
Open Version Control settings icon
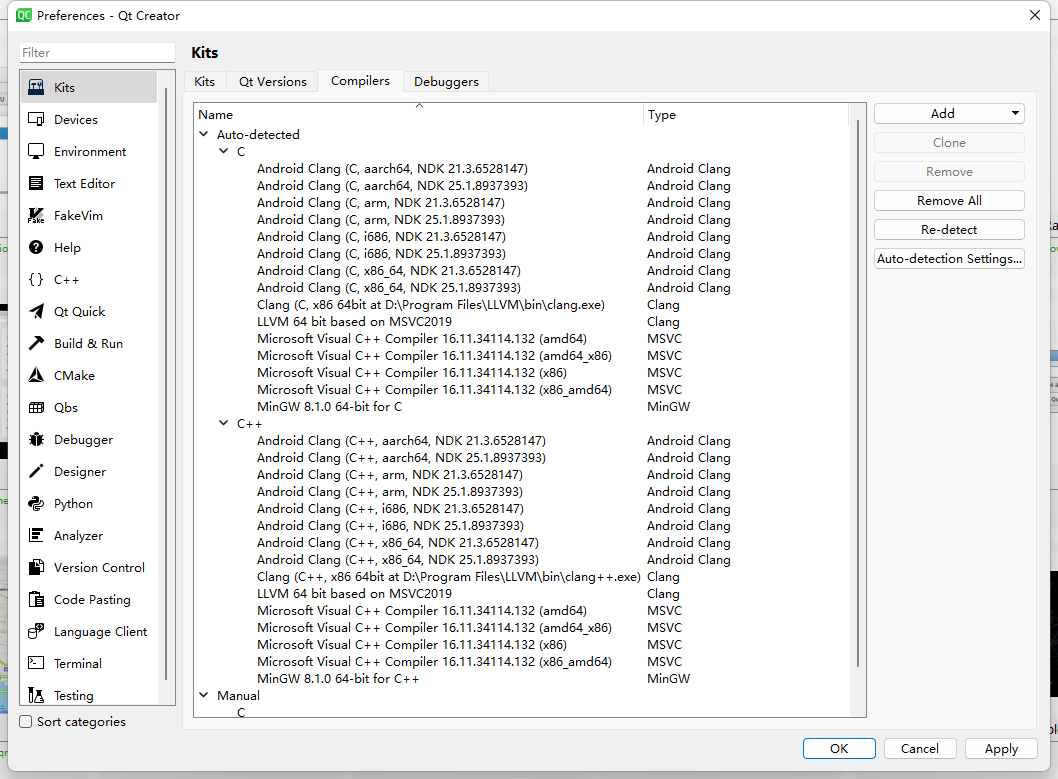click(x=36, y=567)
